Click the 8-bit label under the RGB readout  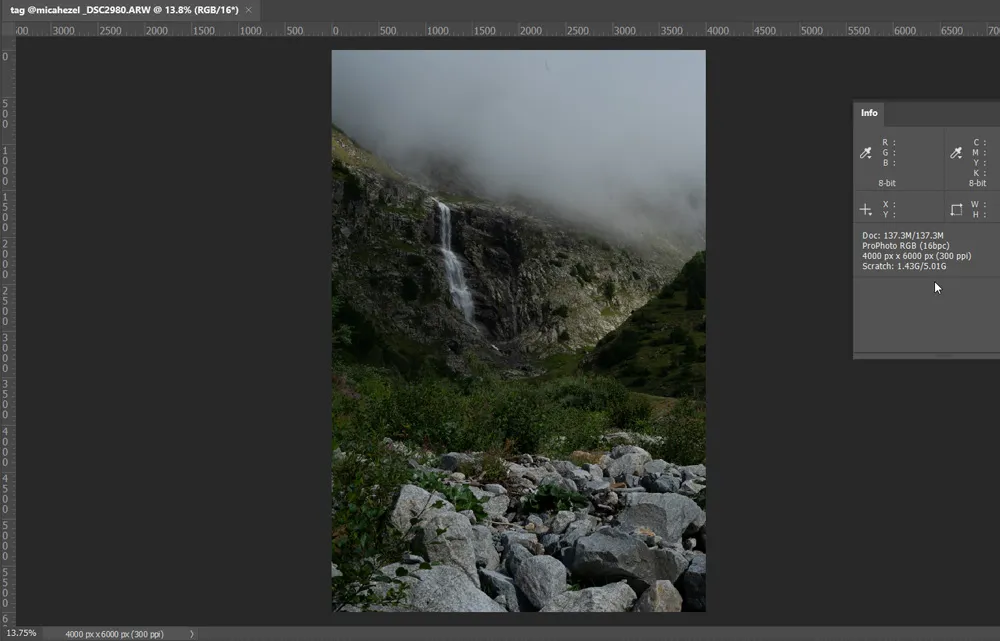point(887,183)
